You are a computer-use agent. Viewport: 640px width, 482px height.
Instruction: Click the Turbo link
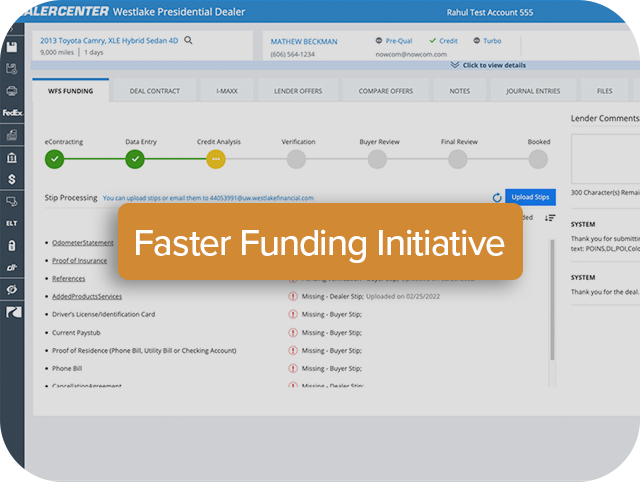tap(492, 41)
